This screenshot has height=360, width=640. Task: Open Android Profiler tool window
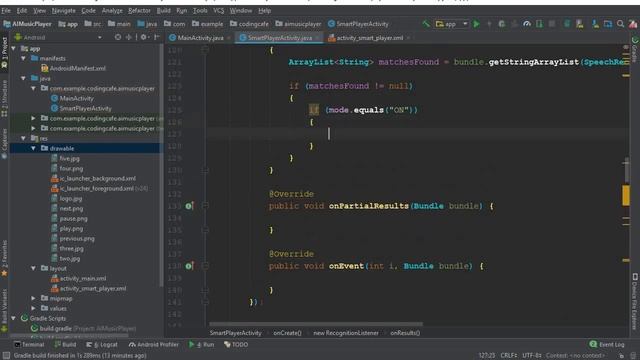point(153,344)
